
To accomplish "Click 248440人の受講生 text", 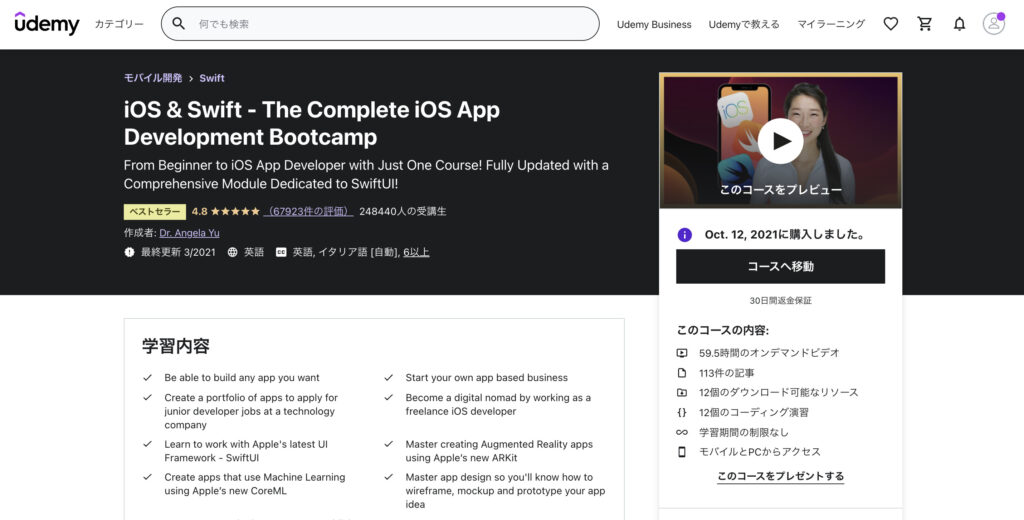I will click(403, 212).
